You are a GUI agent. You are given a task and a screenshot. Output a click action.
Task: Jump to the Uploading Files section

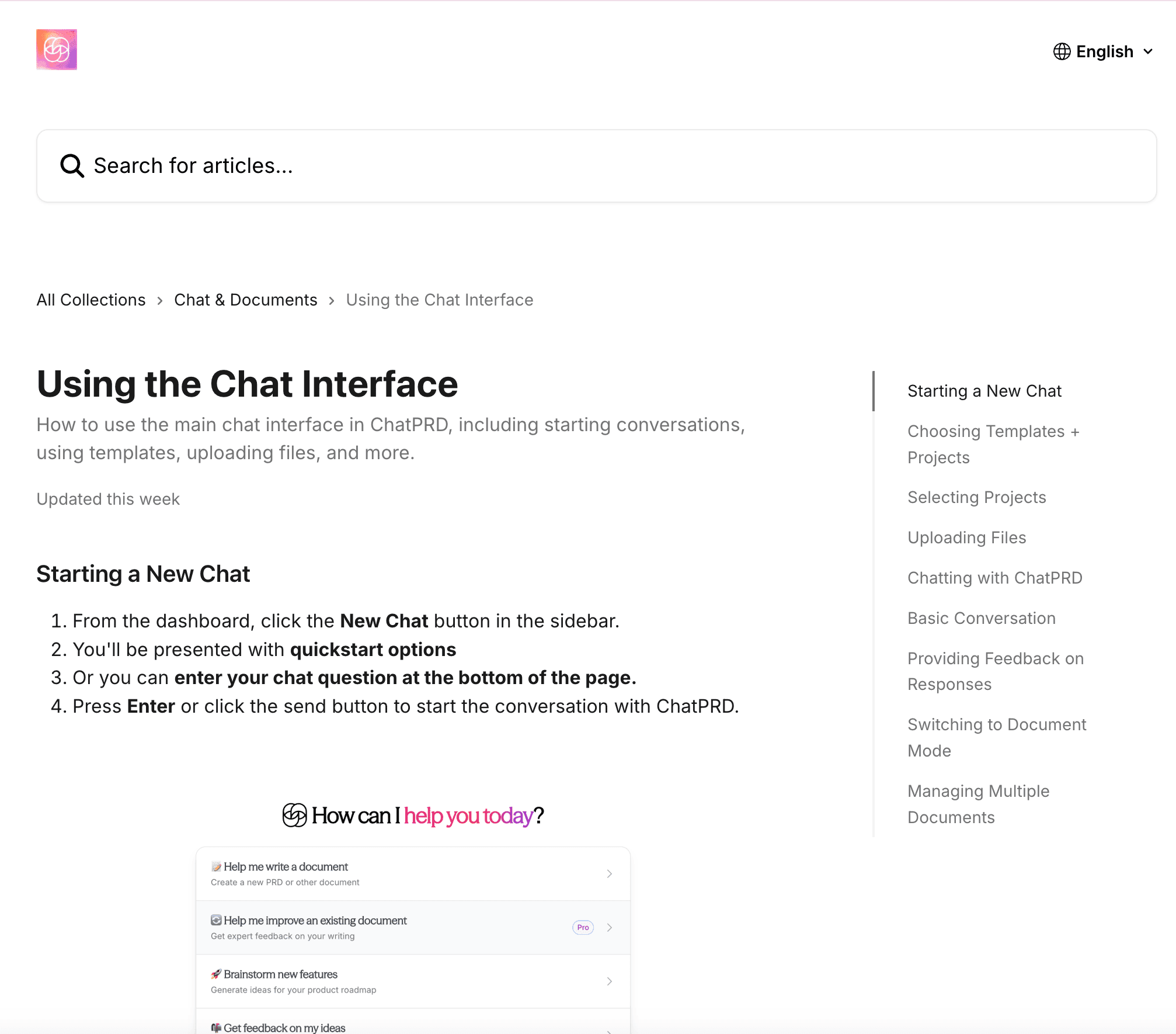(966, 537)
